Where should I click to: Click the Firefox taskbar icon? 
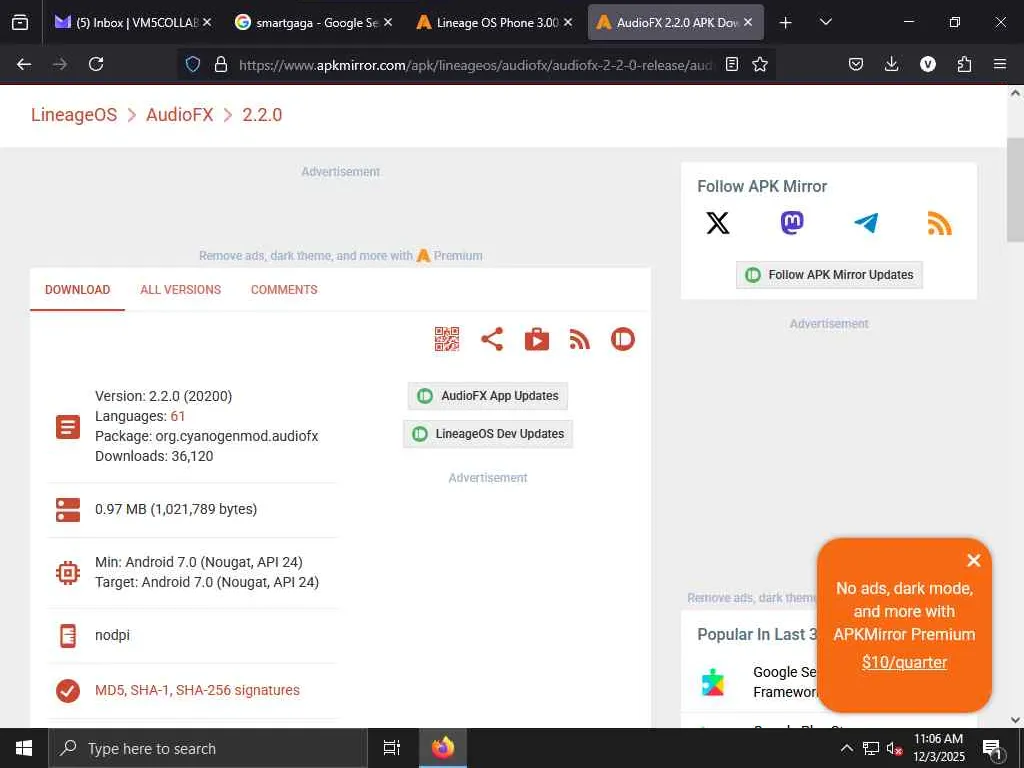tap(443, 748)
